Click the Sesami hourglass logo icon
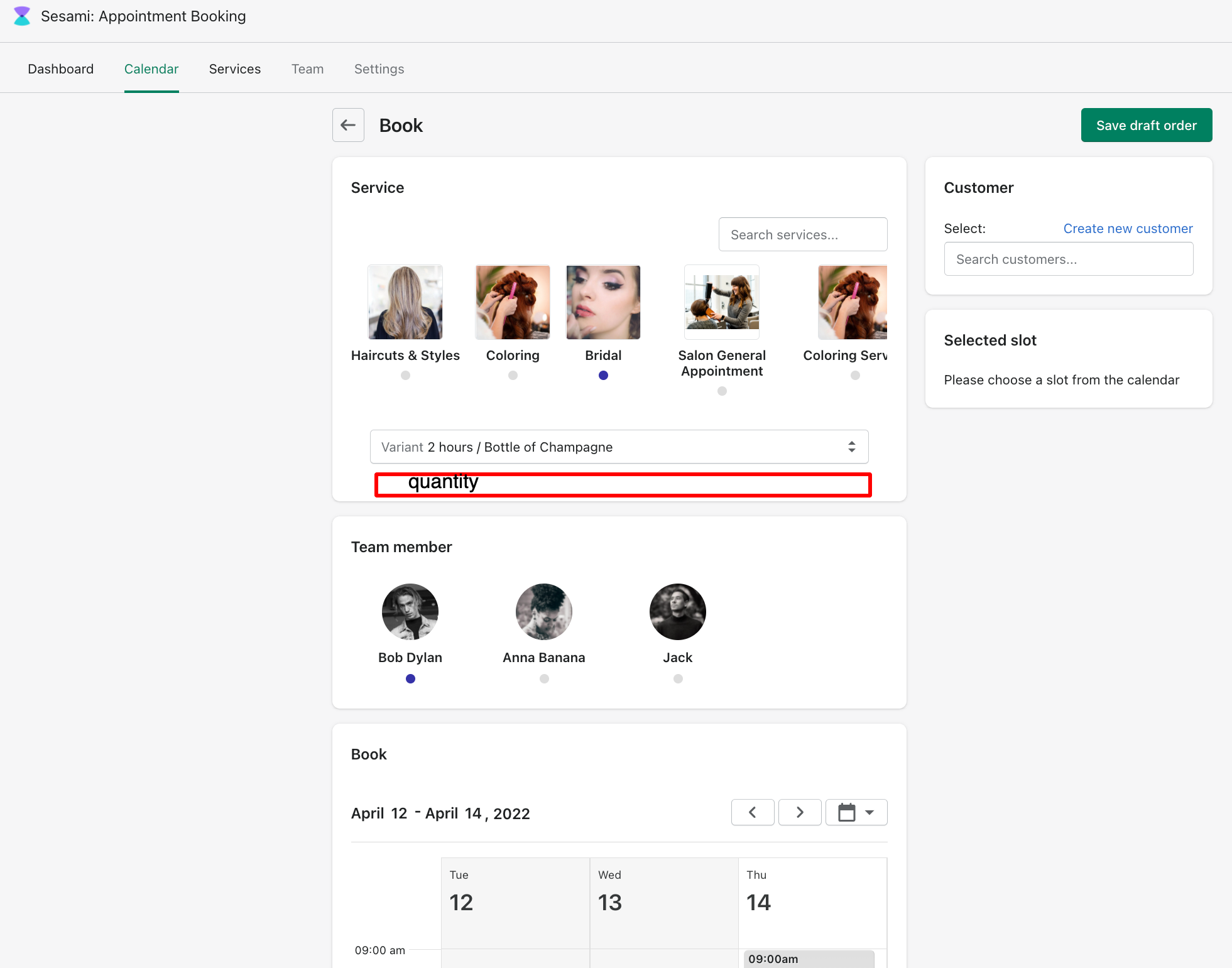This screenshot has height=968, width=1232. click(x=22, y=16)
